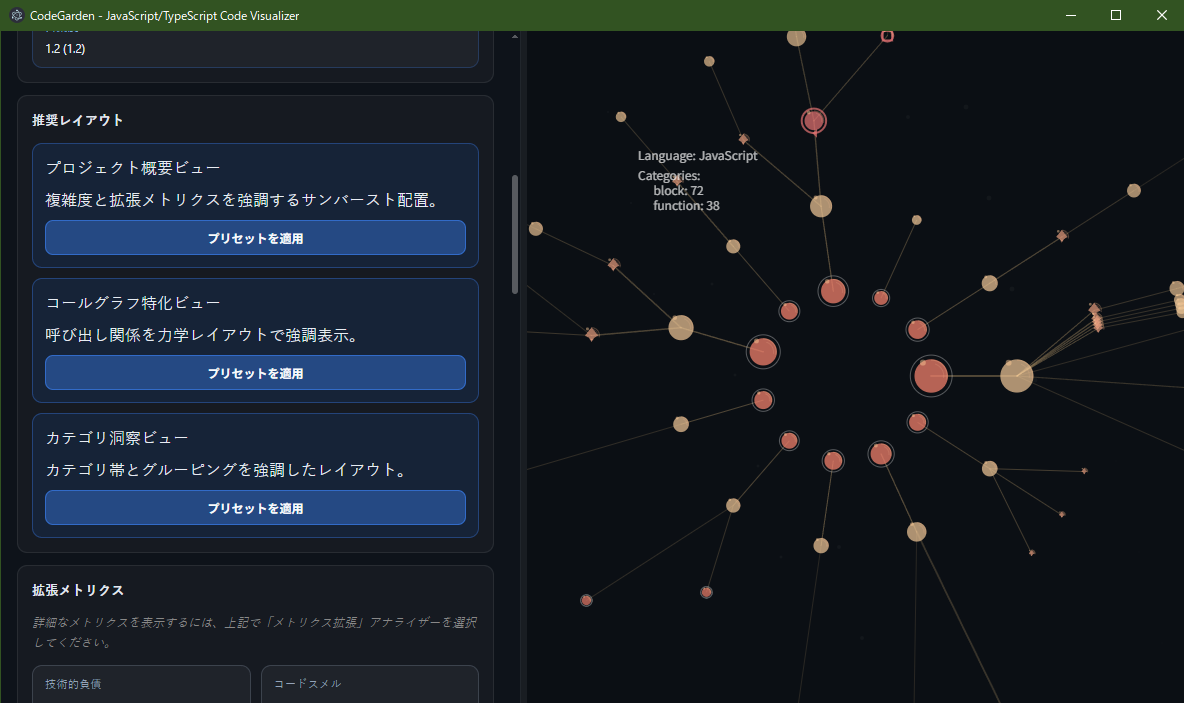Click the small hollow pink square node at top
1184x703 pixels.
tap(887, 36)
